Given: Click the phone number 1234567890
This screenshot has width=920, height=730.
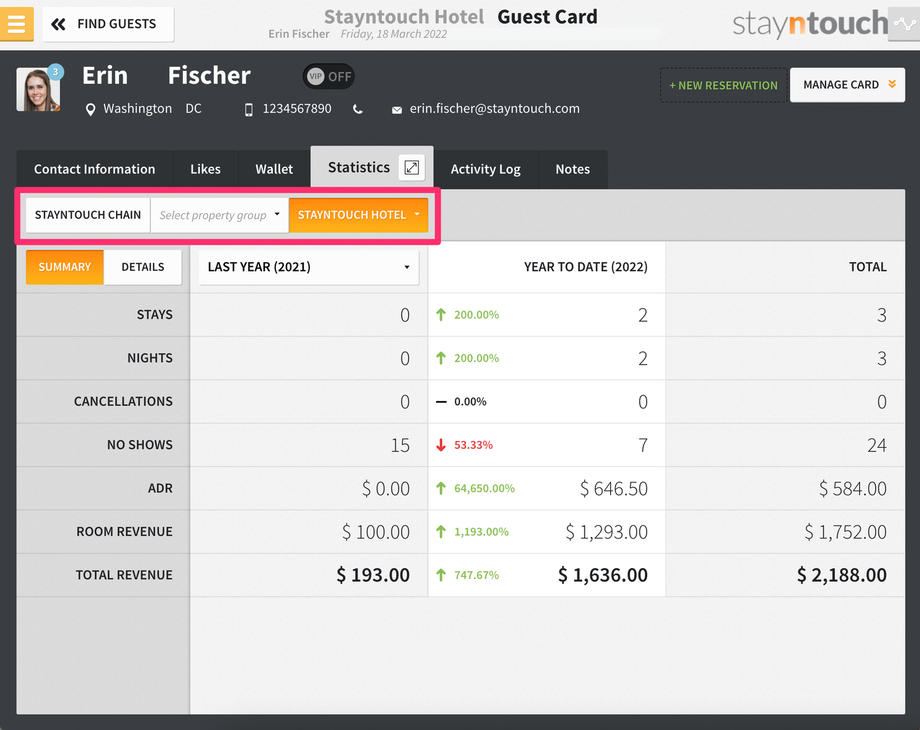Looking at the screenshot, I should 297,109.
